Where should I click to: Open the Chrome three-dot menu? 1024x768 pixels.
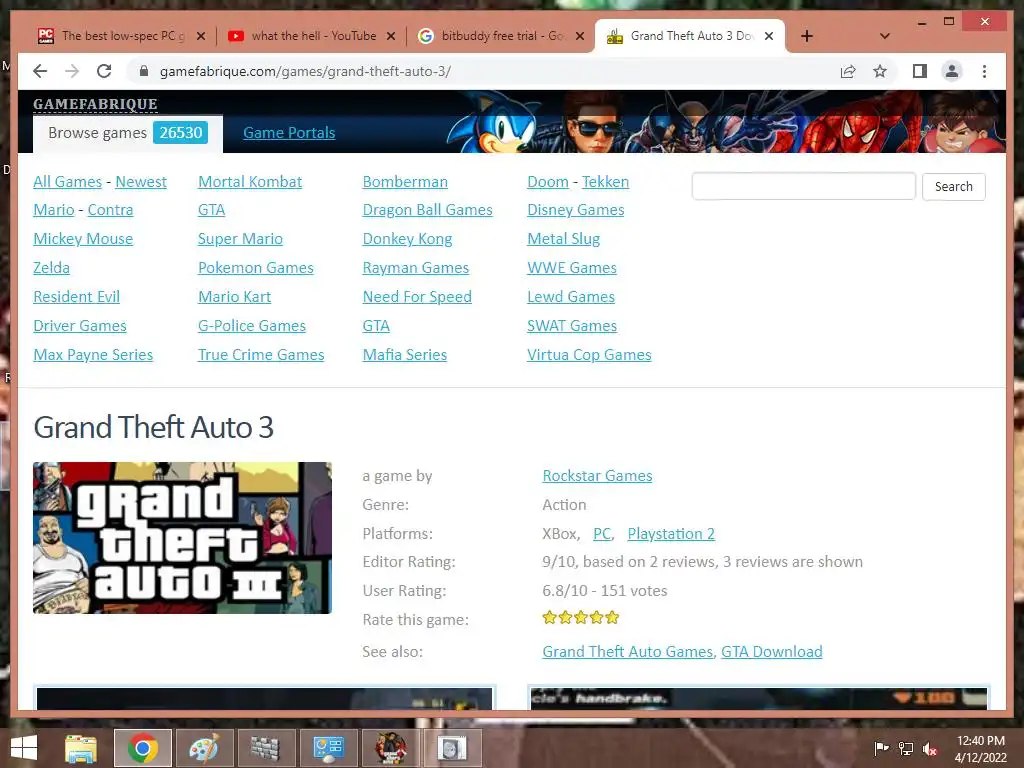coord(984,71)
